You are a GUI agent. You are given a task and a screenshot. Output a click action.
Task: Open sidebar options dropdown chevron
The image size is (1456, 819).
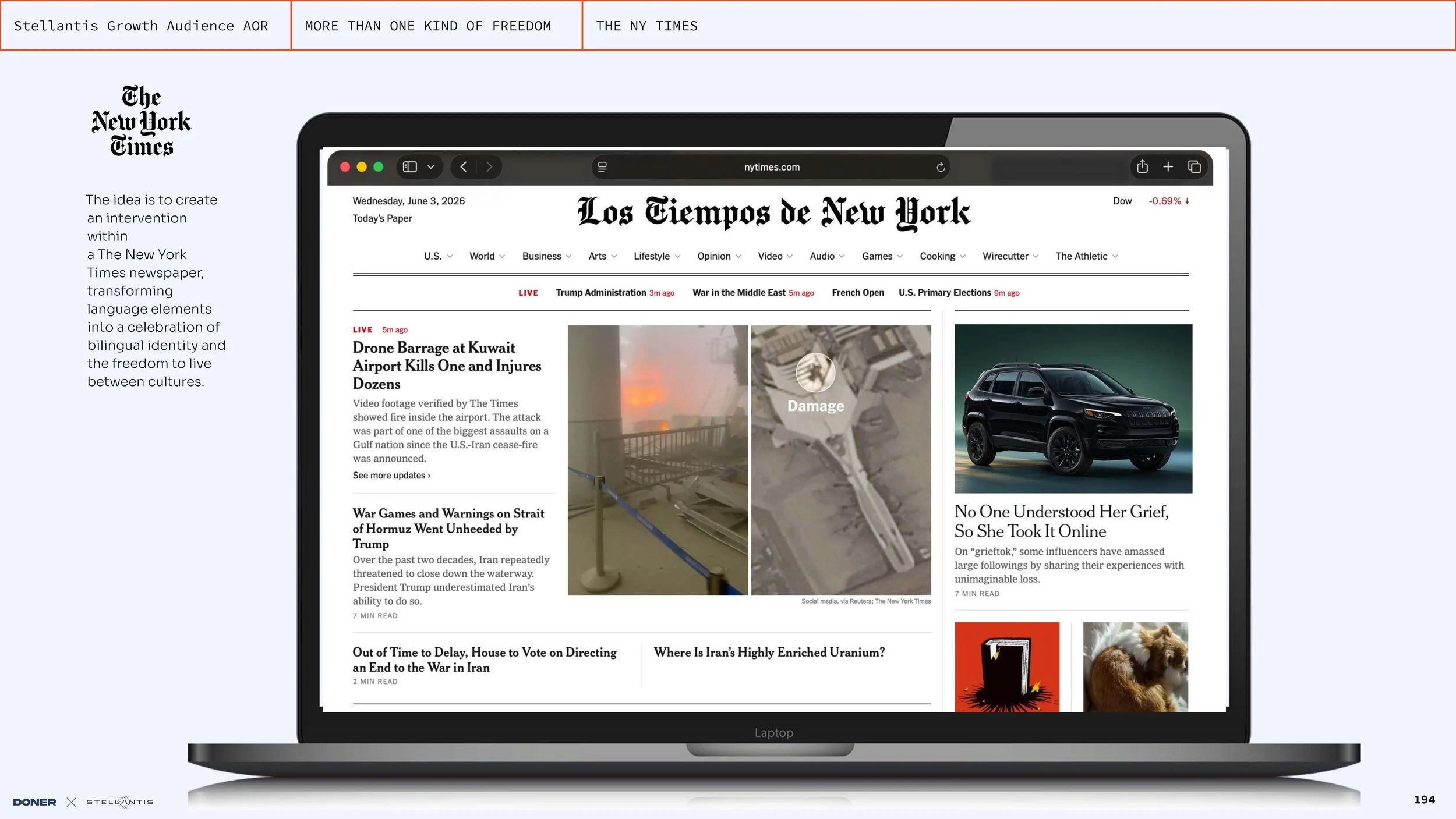[431, 167]
